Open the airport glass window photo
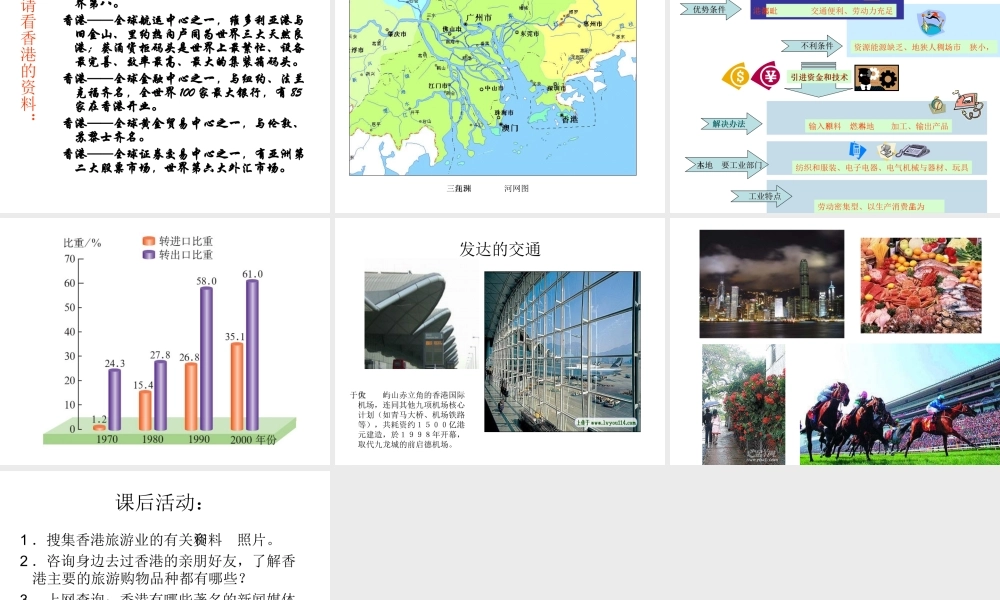 point(562,351)
